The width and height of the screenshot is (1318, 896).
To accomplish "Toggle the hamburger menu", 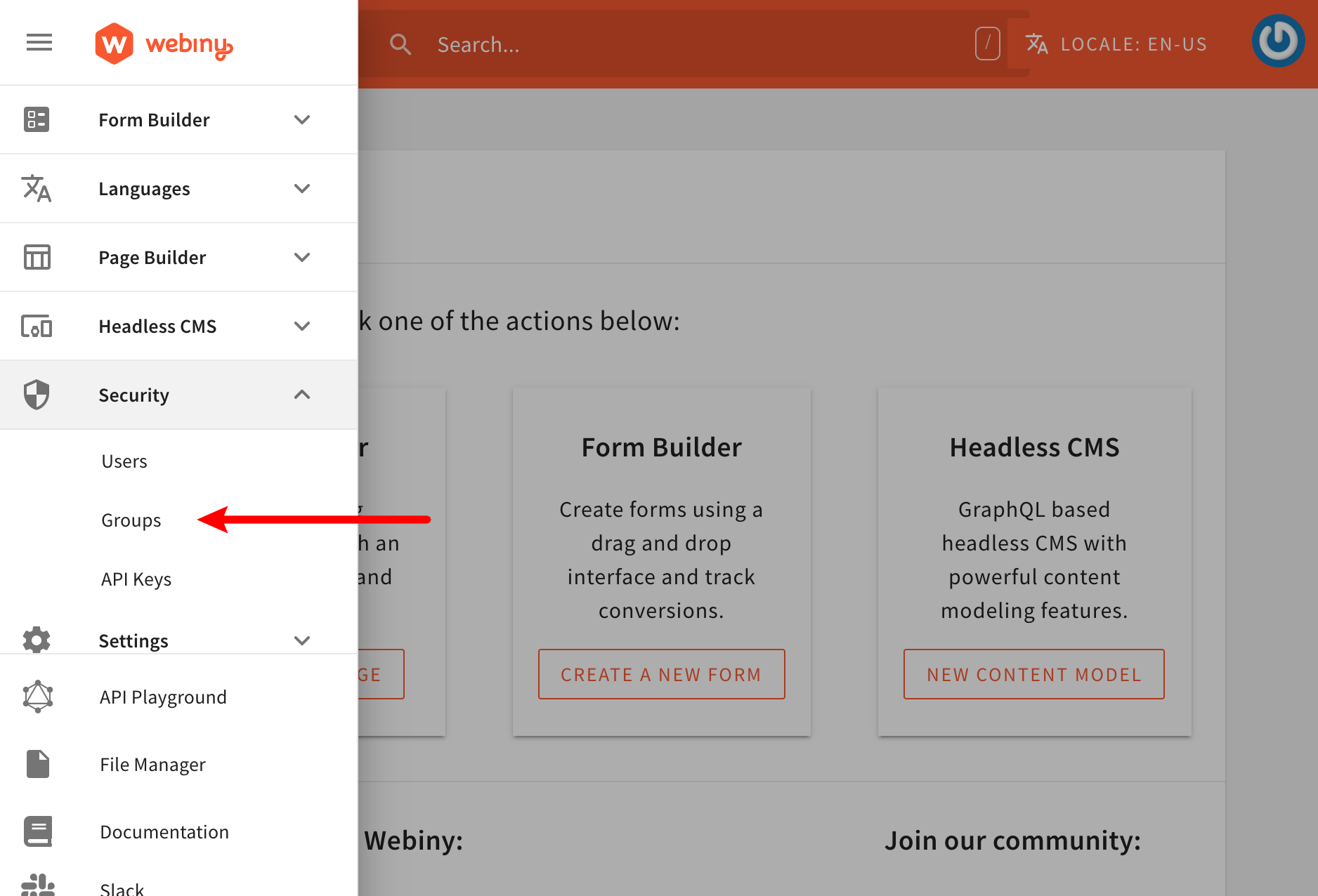I will tap(39, 42).
